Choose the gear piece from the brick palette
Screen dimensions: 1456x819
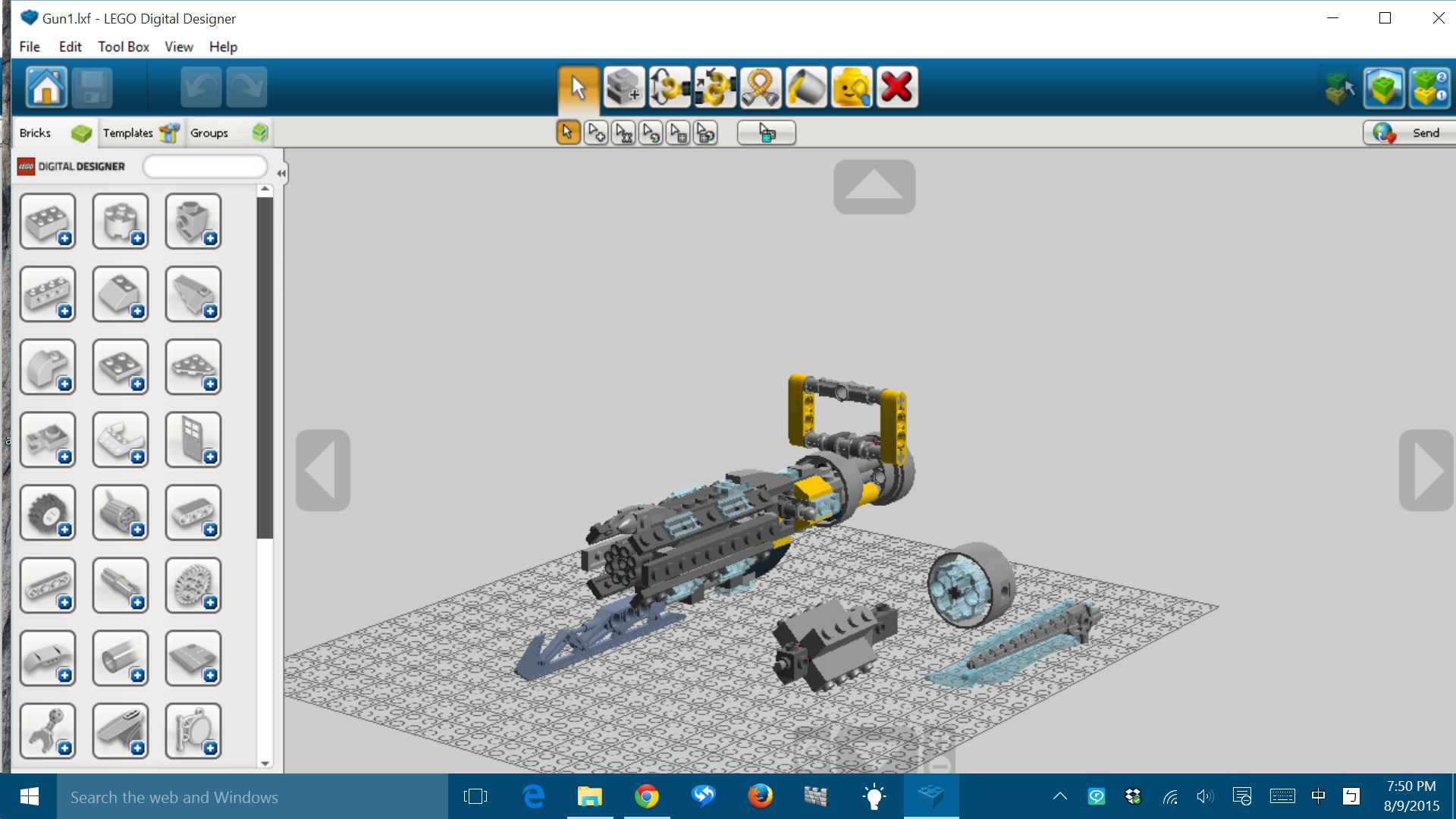point(193,585)
